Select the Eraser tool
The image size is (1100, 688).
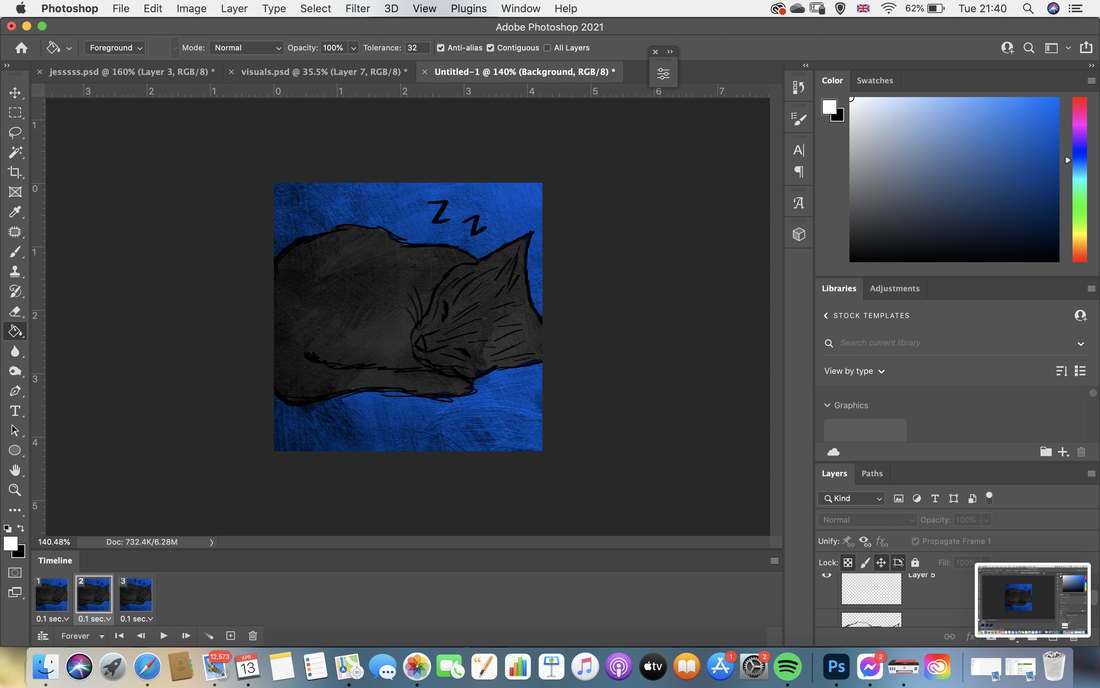click(15, 311)
